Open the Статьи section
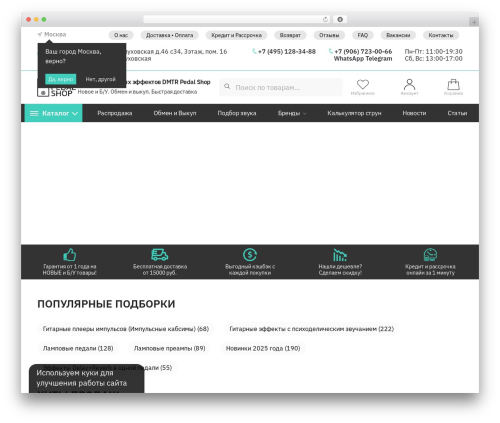Screen dimensions: 500x423 pos(457,113)
